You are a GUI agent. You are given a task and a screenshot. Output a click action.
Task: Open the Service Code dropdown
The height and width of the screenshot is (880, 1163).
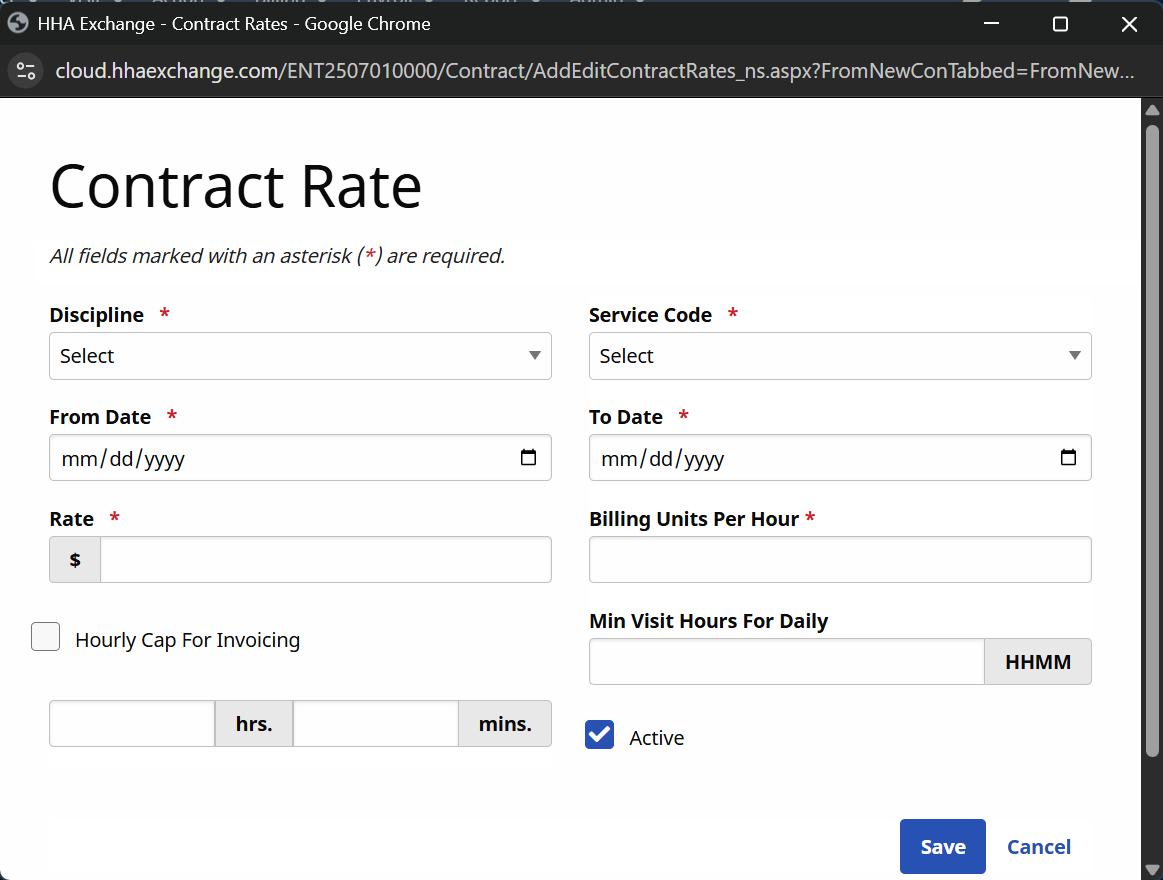(840, 356)
